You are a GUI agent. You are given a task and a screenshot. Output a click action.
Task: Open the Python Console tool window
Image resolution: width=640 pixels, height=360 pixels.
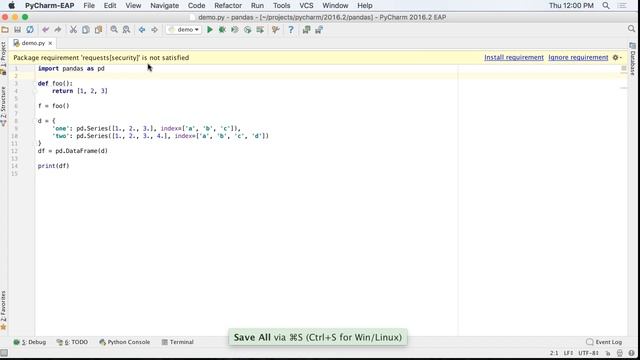(x=124, y=342)
